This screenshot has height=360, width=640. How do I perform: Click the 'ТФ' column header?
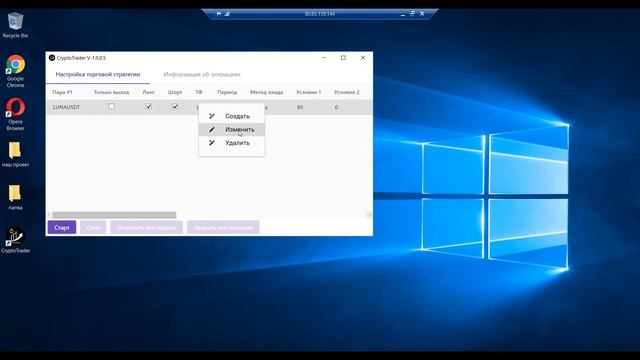click(199, 92)
